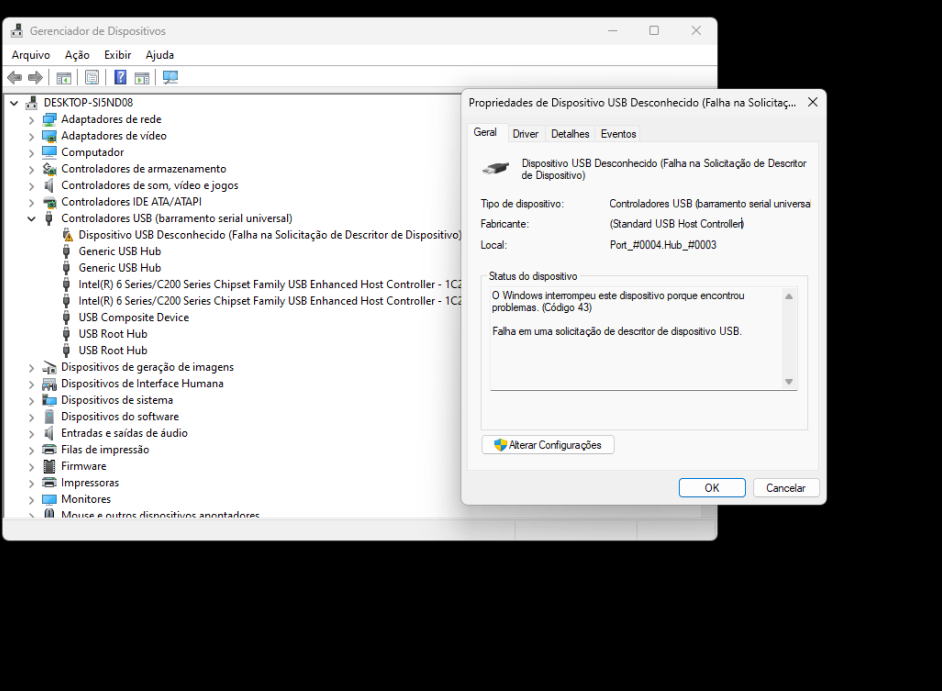Click the Filas de impressão printer icon
The height and width of the screenshot is (691, 942).
pos(49,449)
